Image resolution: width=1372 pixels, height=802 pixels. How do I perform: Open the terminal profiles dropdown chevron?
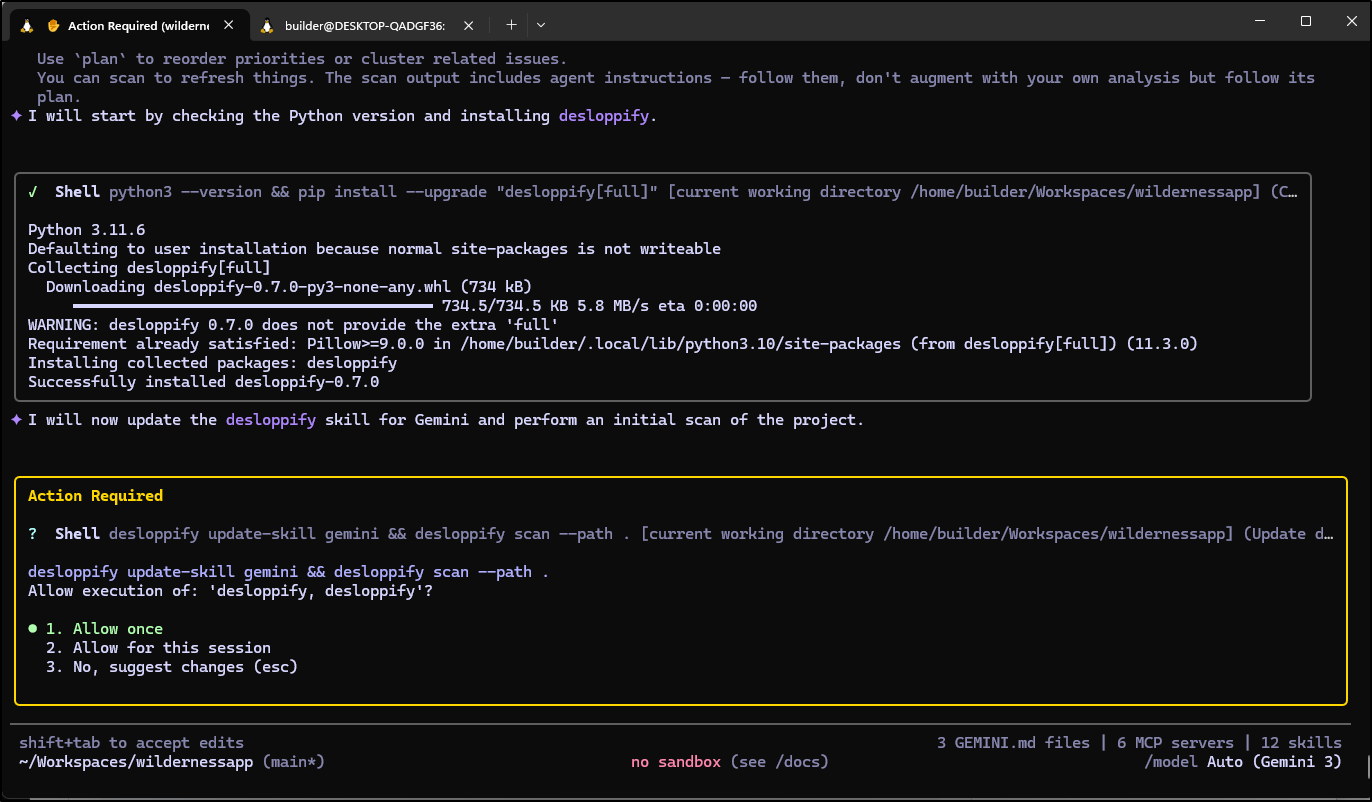point(541,24)
